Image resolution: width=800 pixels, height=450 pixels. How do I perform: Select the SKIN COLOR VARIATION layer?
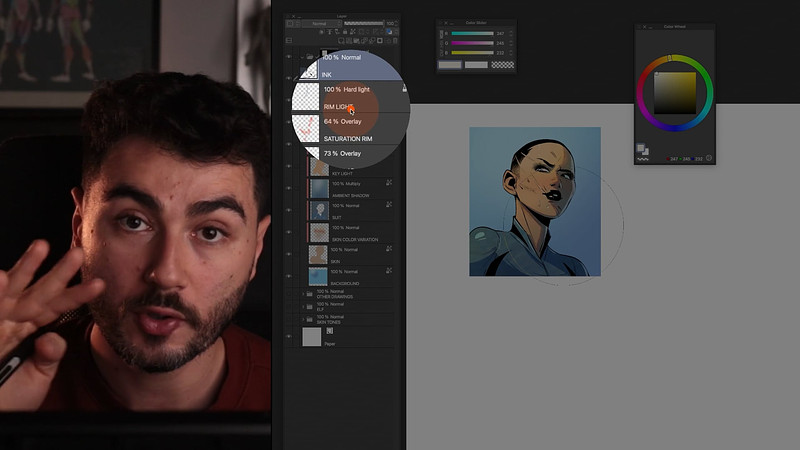pos(349,232)
